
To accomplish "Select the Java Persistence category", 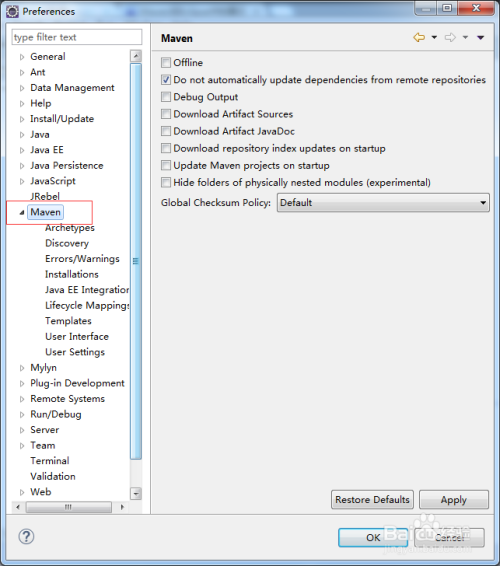I will [66, 165].
